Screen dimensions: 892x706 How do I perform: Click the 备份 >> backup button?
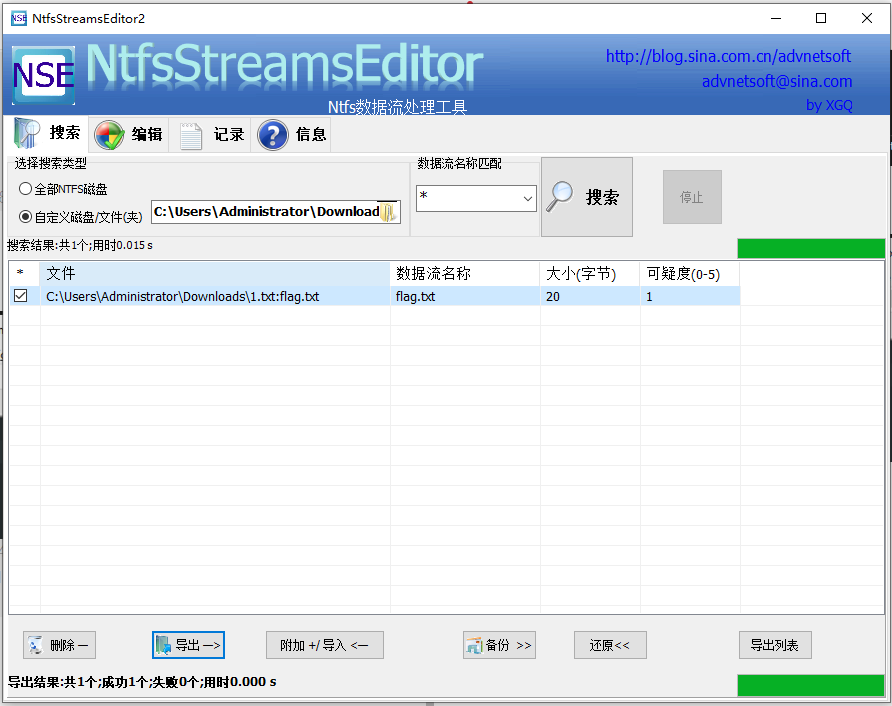click(x=499, y=645)
